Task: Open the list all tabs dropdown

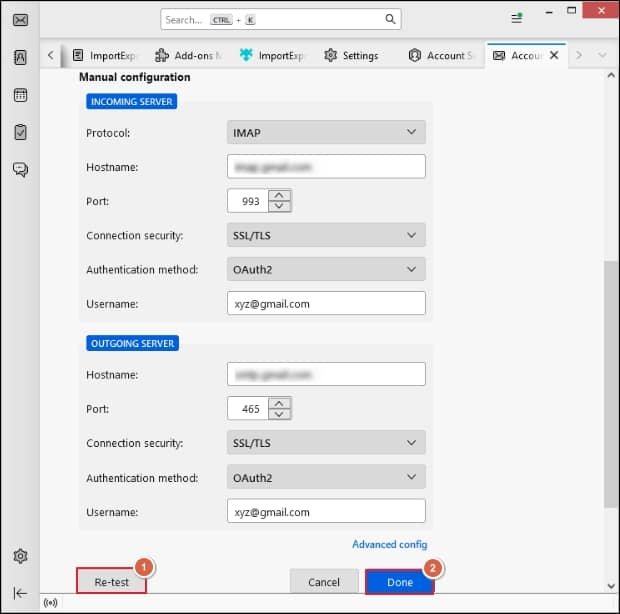Action: [x=602, y=55]
